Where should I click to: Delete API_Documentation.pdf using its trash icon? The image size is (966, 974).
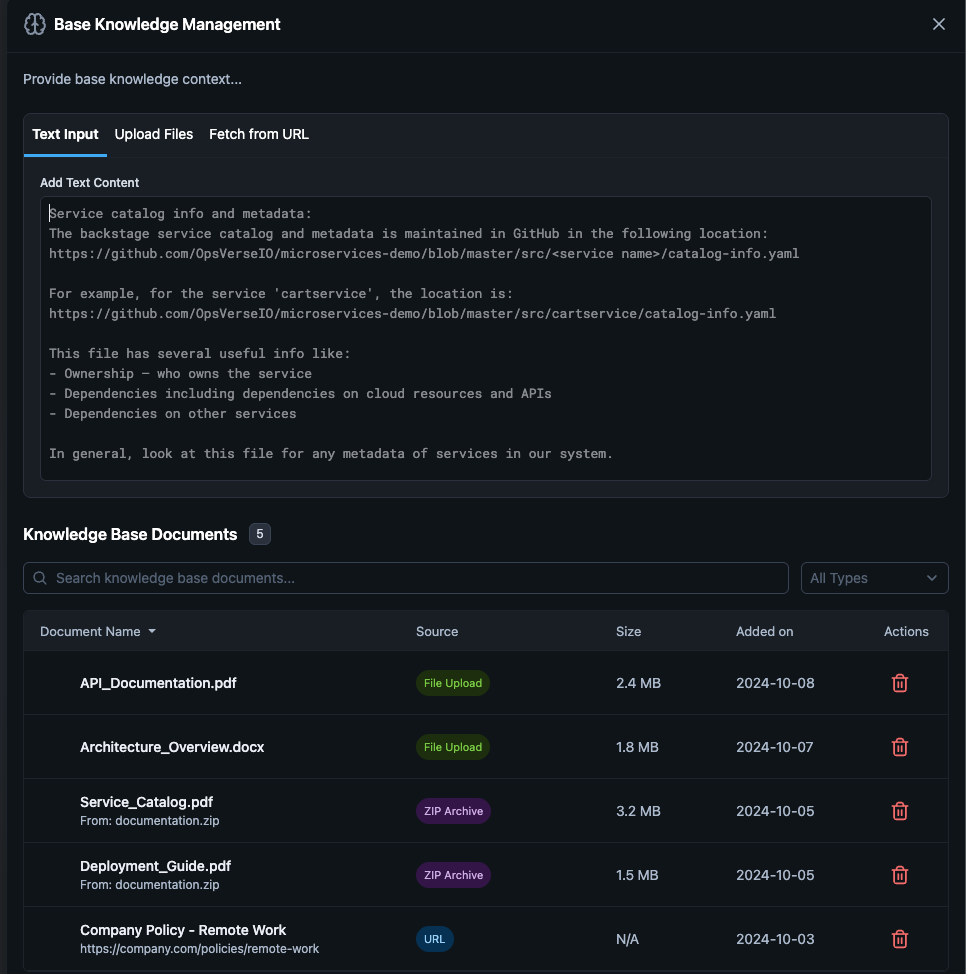pyautogui.click(x=899, y=683)
